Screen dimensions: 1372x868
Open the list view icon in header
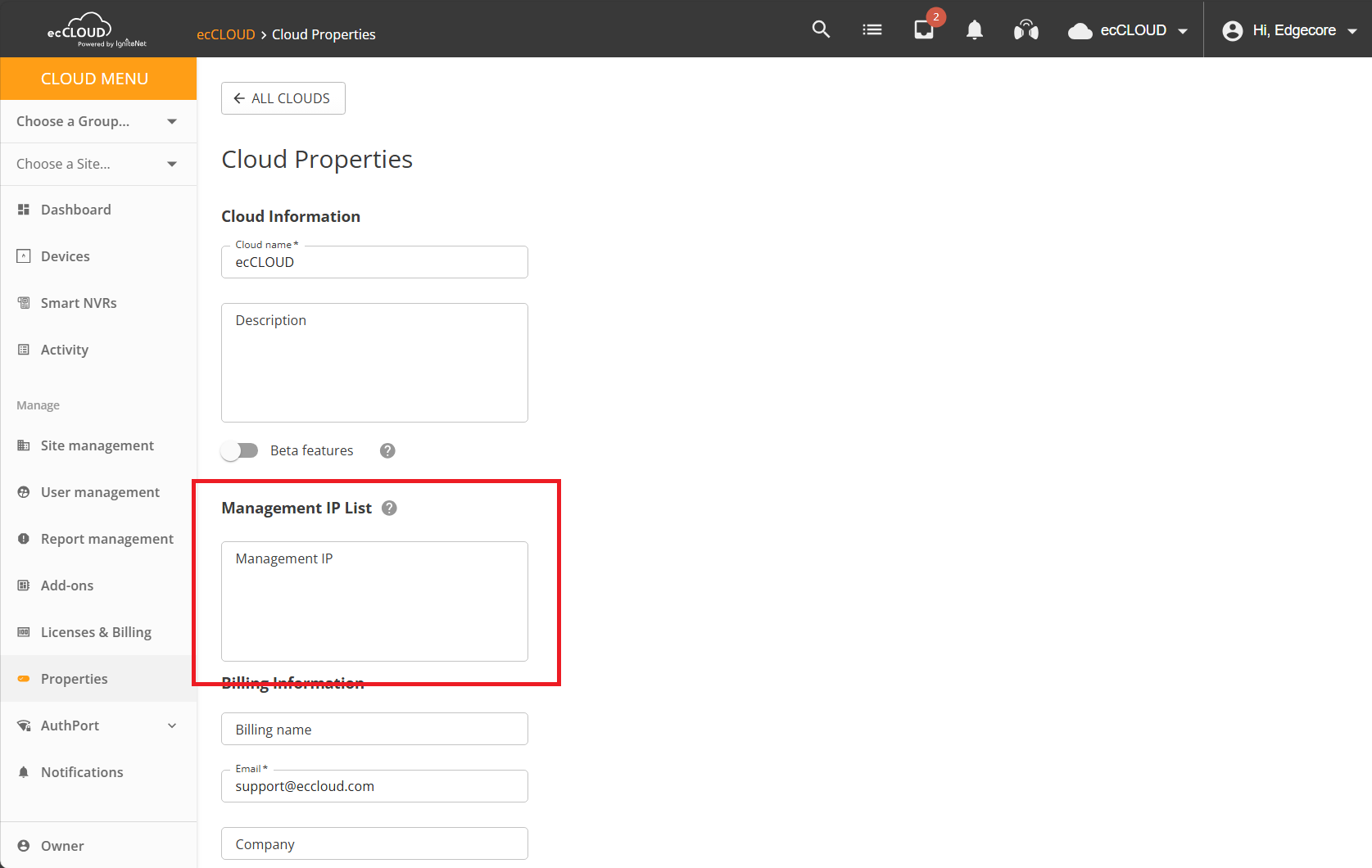[x=872, y=29]
